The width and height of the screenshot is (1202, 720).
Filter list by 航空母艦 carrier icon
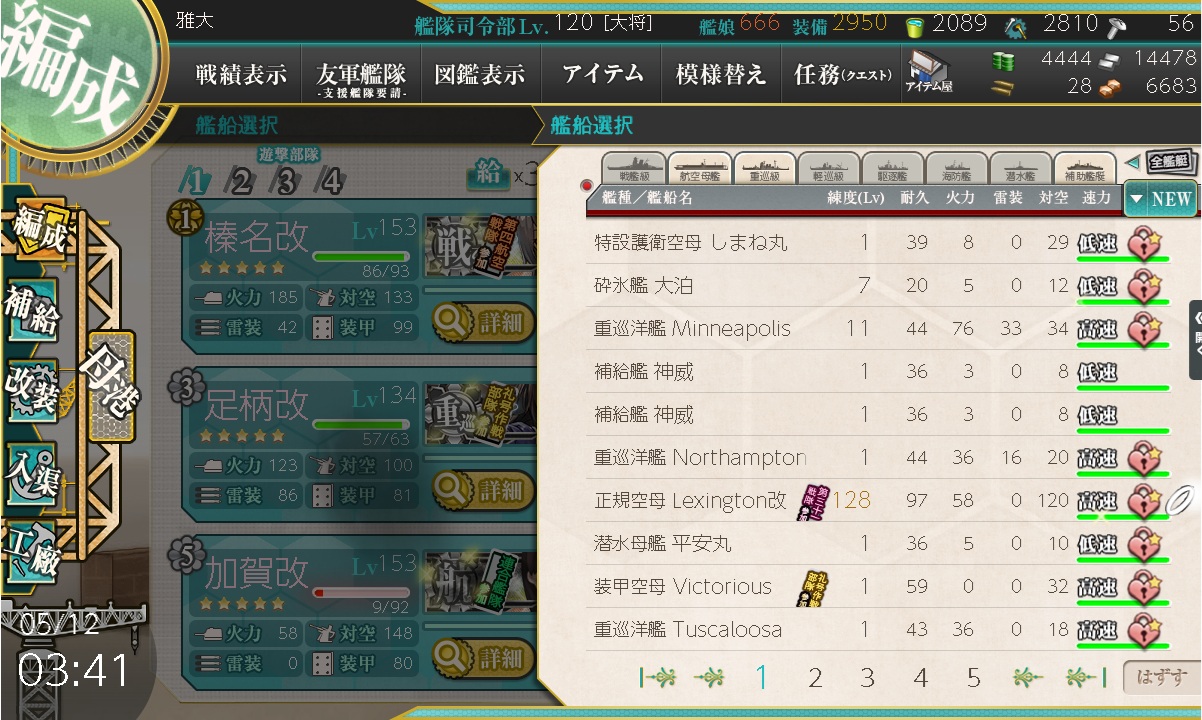click(699, 167)
